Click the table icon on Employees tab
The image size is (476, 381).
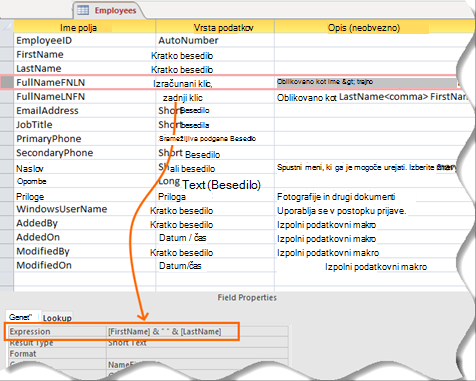83,10
